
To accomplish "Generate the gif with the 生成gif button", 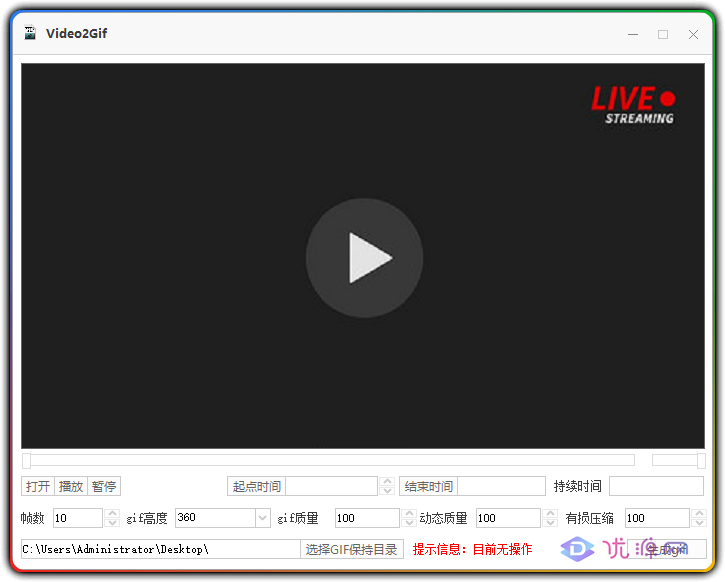I will pos(666,549).
